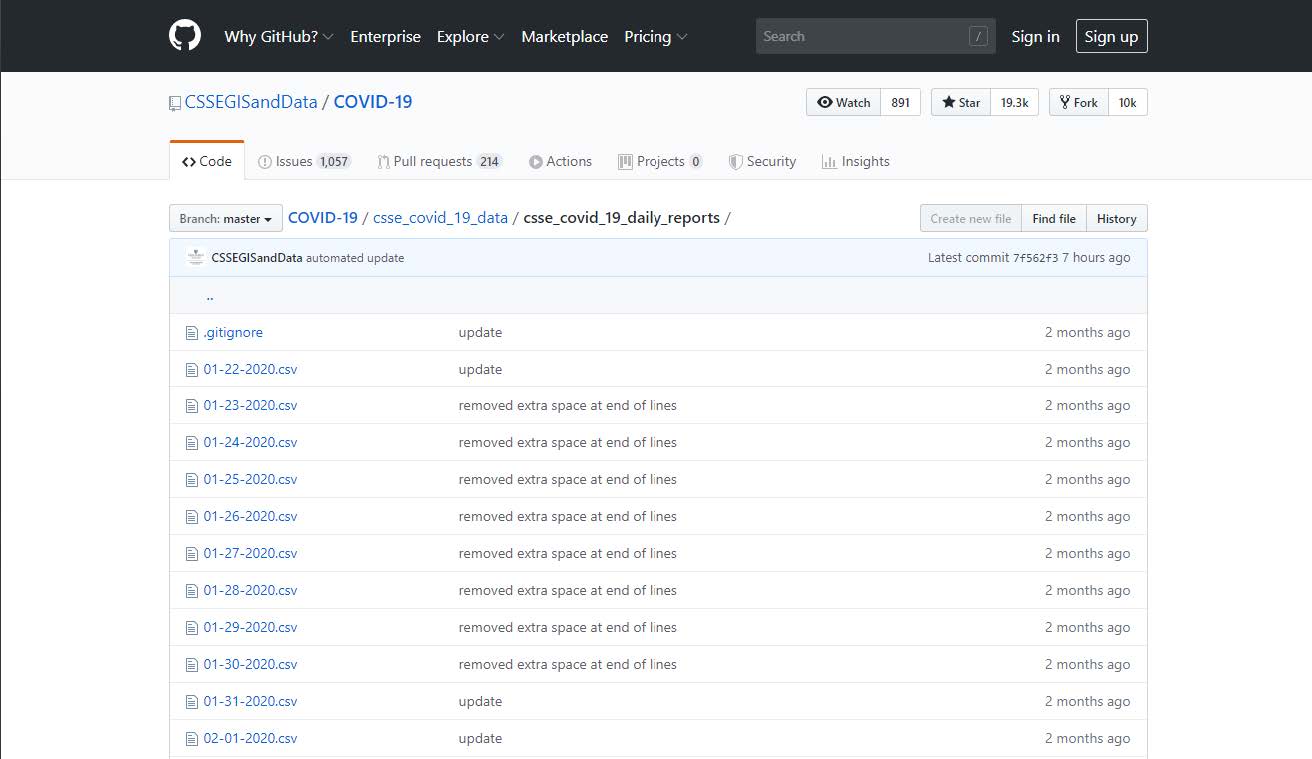Switch to the Pull requests tab
The width and height of the screenshot is (1312, 759).
(x=439, y=161)
